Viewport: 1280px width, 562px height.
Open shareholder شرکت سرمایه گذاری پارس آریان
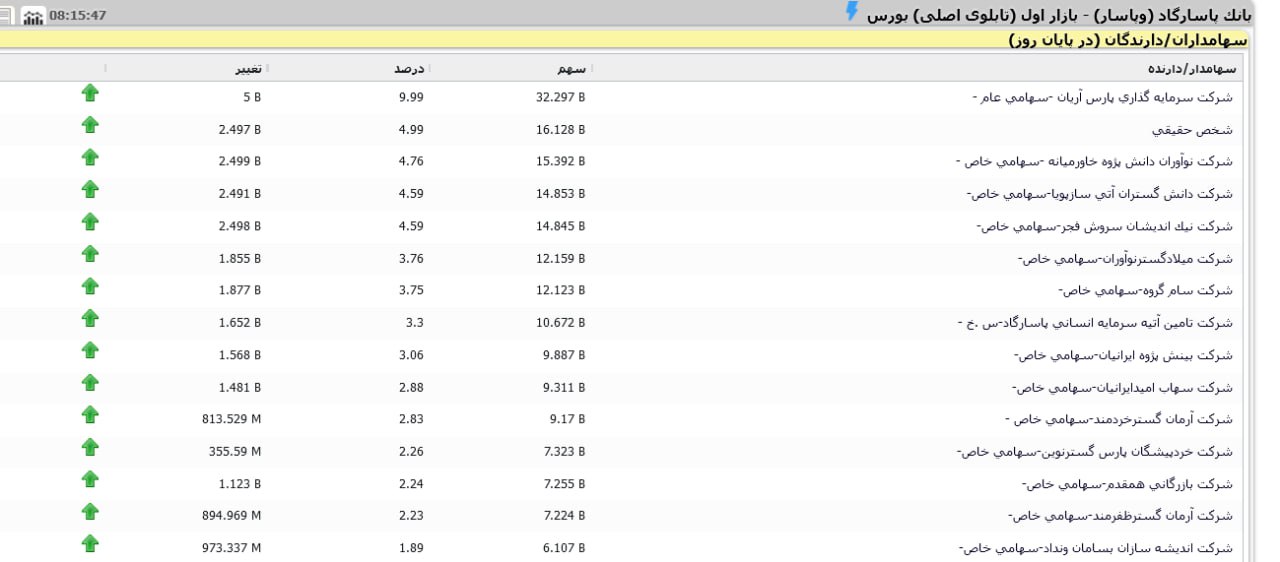[x=1103, y=98]
